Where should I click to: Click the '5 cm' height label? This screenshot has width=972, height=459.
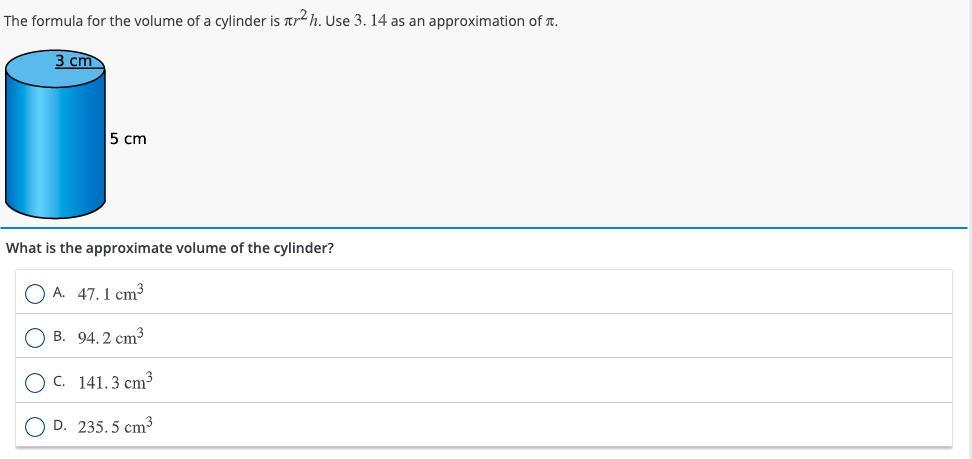coord(128,139)
